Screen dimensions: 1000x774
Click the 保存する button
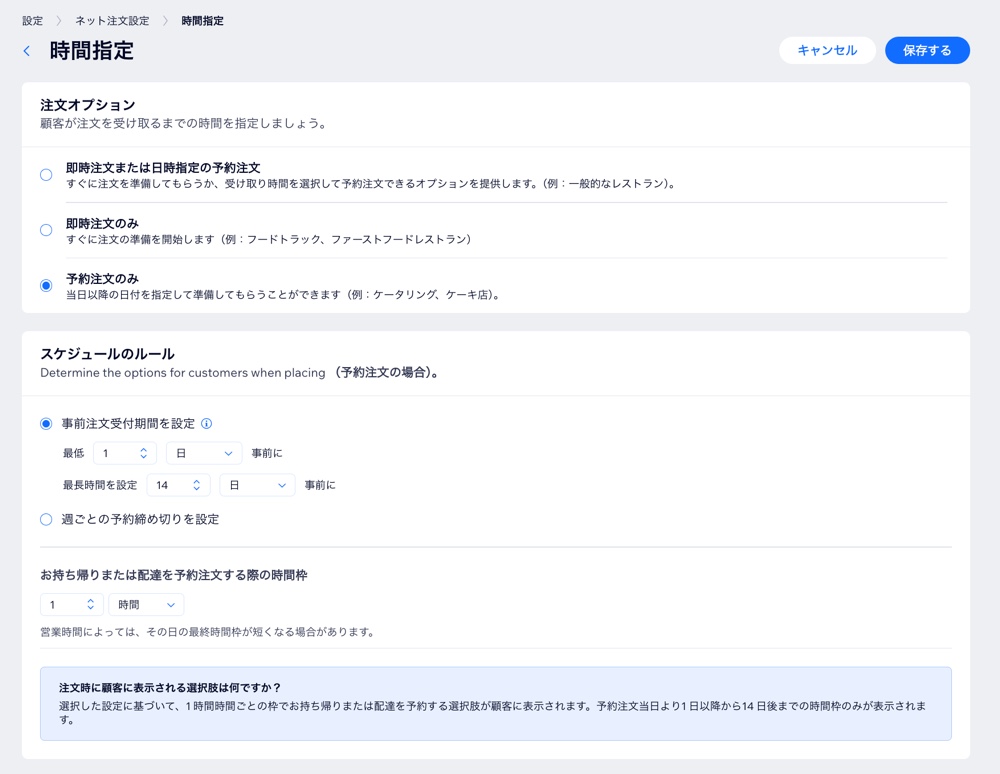(927, 50)
